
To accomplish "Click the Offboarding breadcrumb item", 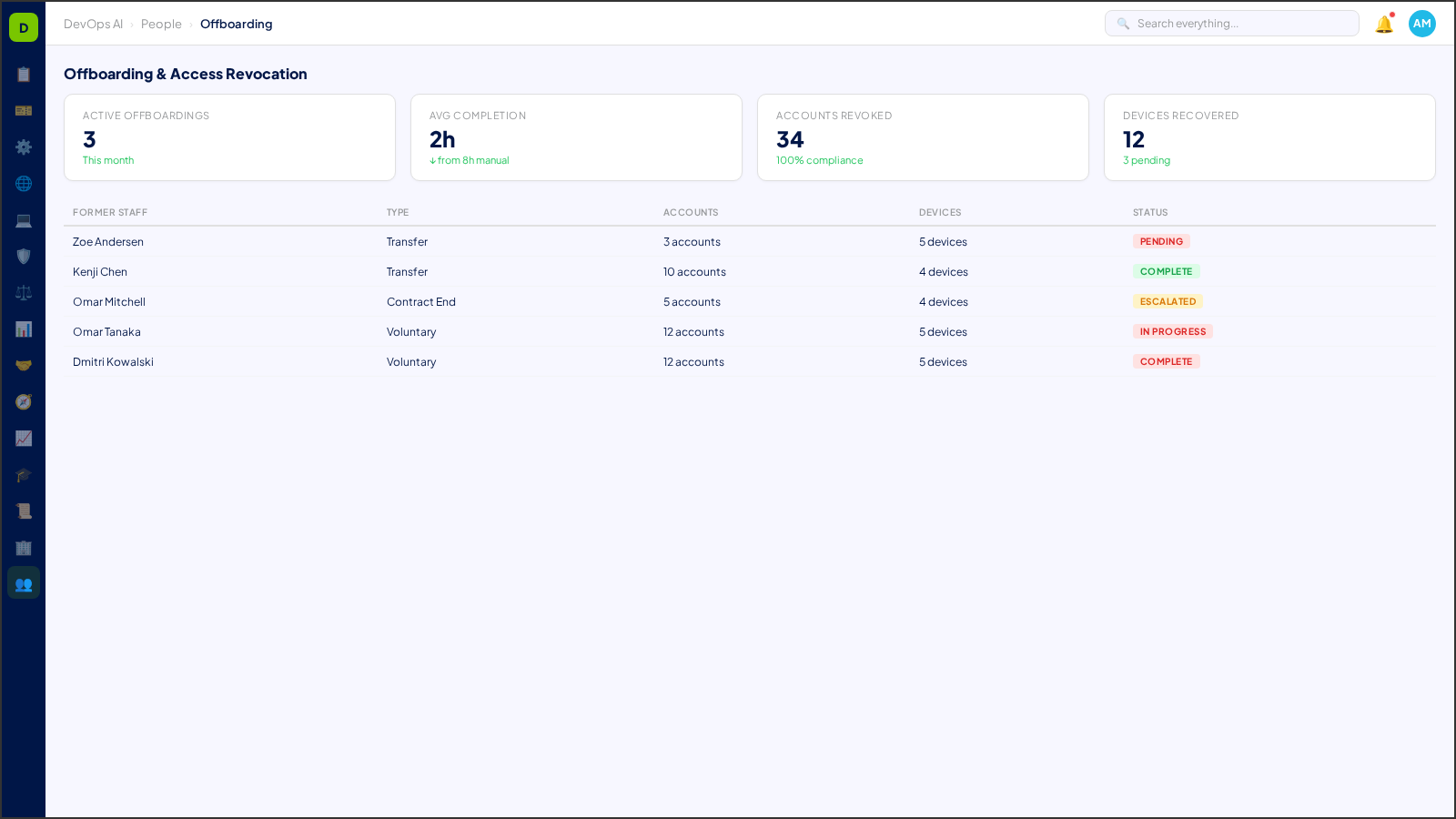I will click(x=236, y=24).
